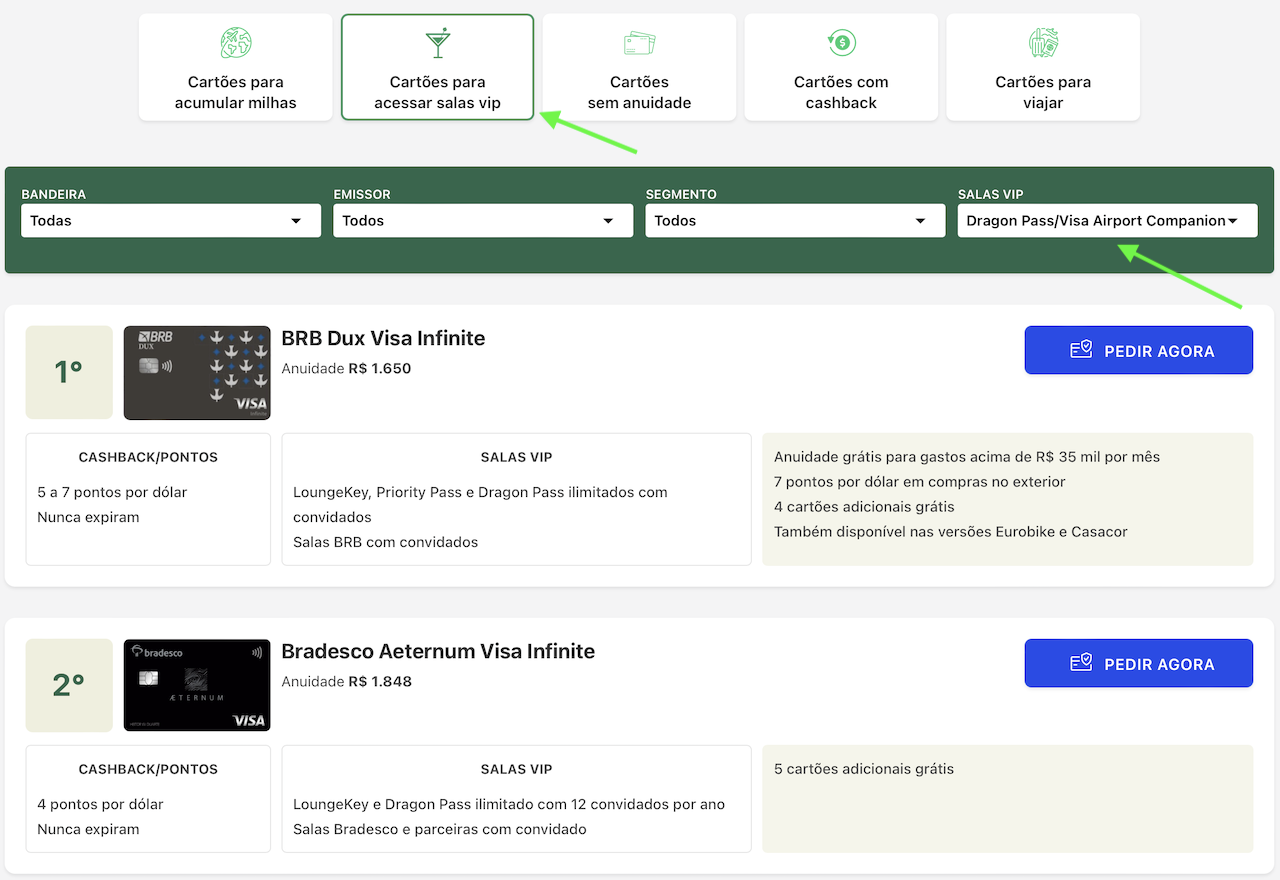1280x880 pixels.
Task: Click 'Salas Bradesco e parceiras com convidado'
Action: point(440,829)
